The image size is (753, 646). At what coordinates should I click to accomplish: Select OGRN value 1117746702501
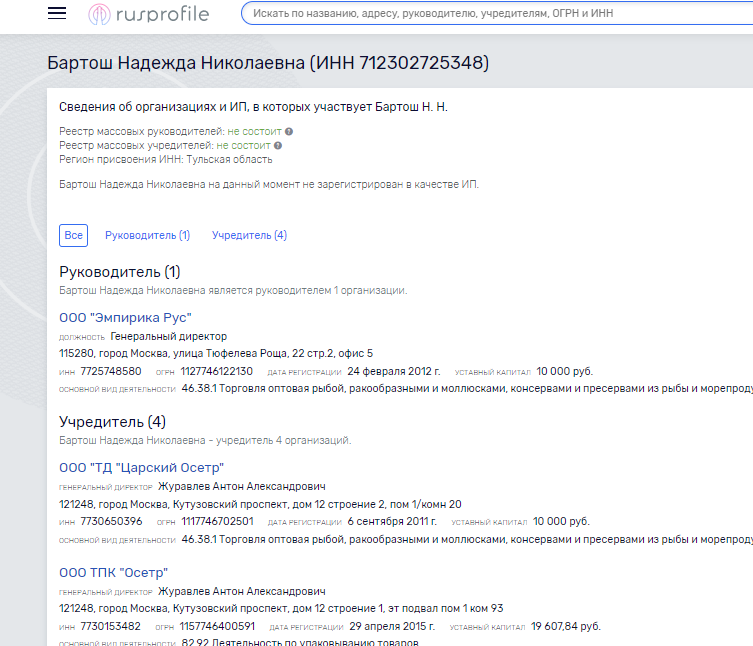click(x=217, y=522)
